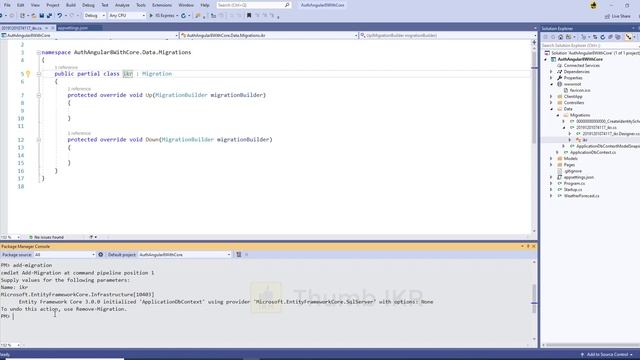Open the Any CPU platform dropdown

127,16
